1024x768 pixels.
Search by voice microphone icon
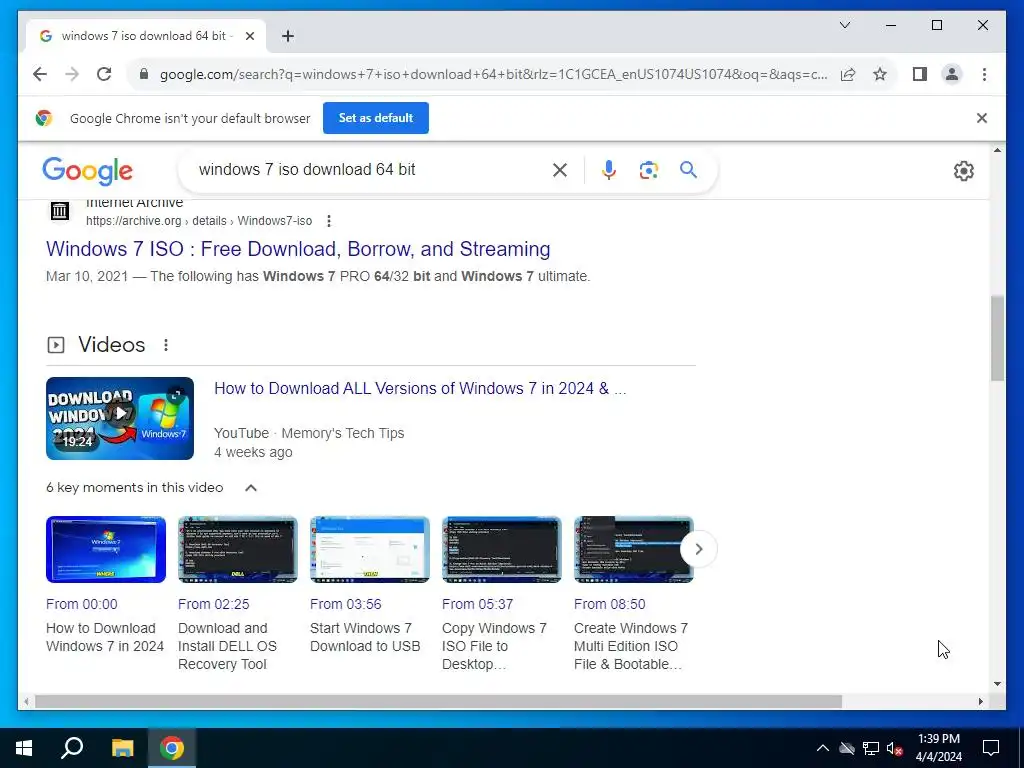pyautogui.click(x=609, y=170)
